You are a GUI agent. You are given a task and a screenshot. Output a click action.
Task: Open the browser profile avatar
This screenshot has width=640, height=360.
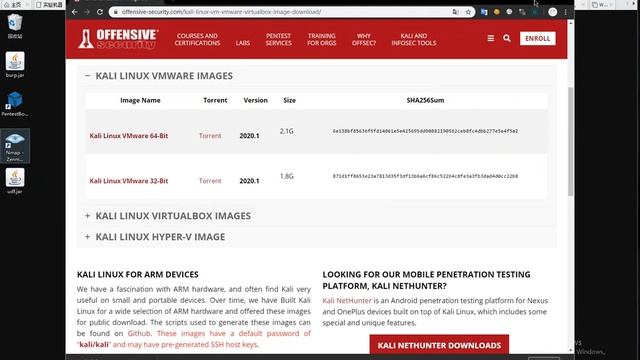[553, 12]
